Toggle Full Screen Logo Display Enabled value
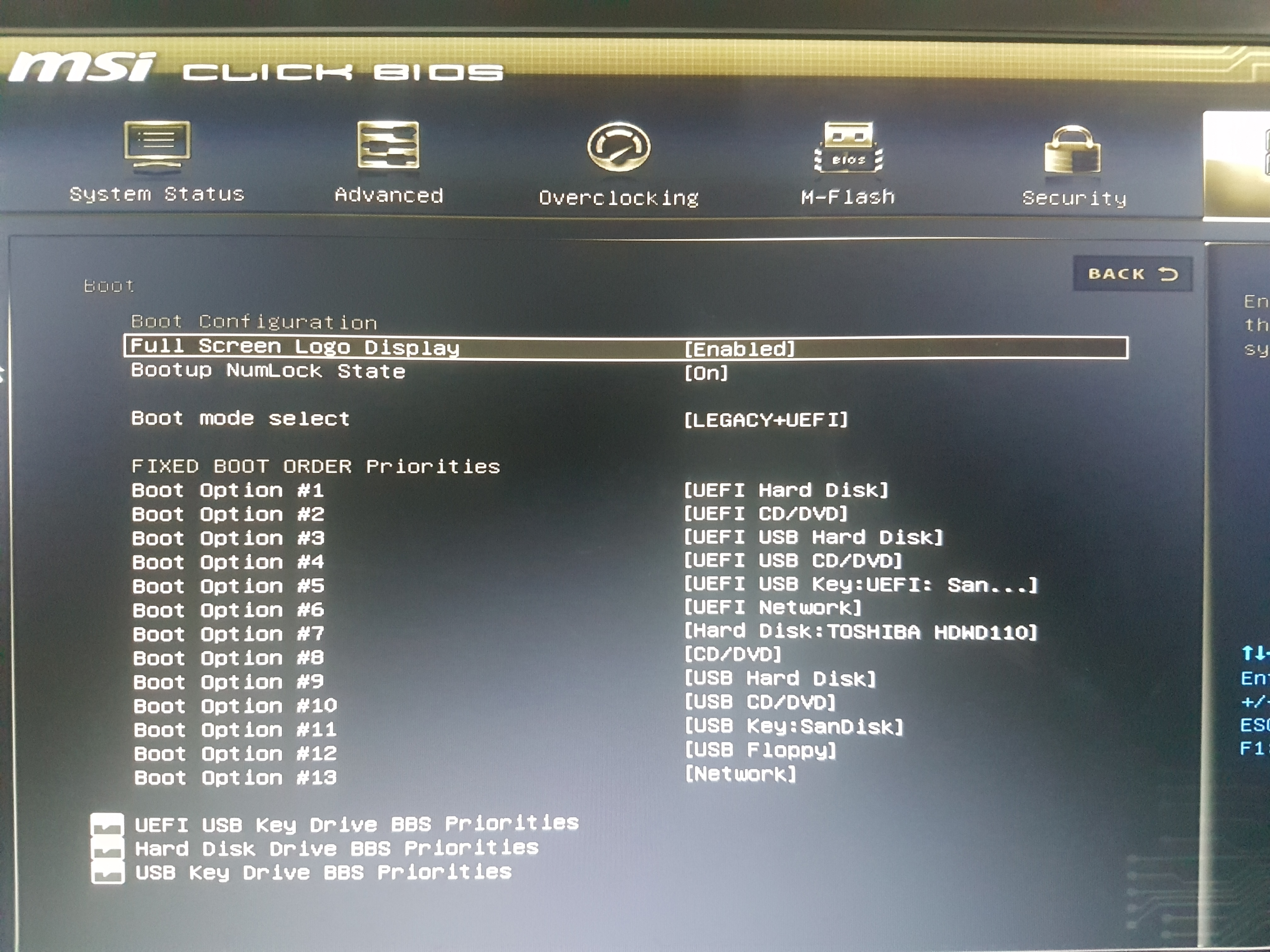 740,349
